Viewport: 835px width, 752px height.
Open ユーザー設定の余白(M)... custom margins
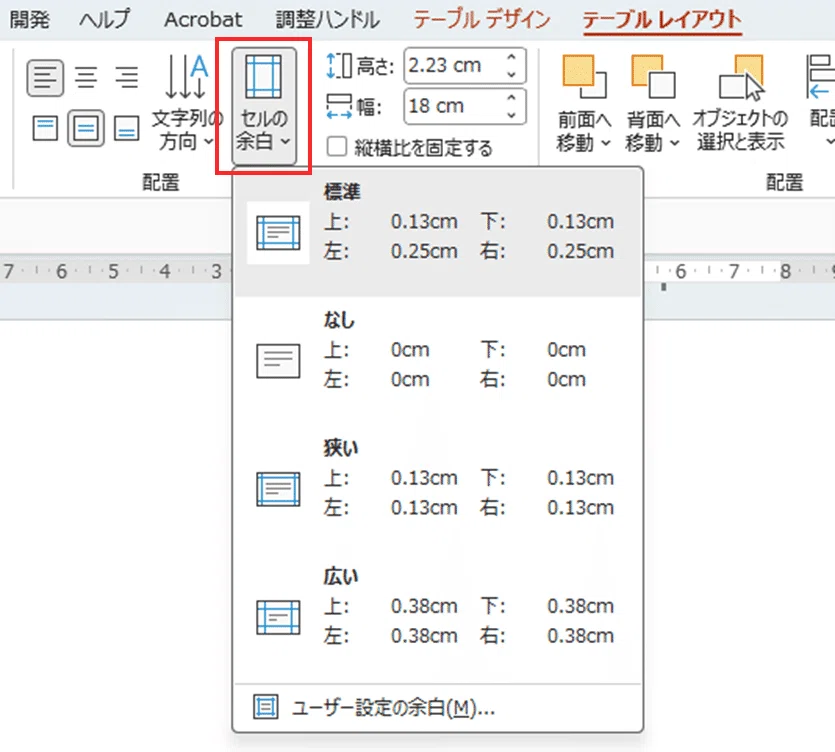438,708
